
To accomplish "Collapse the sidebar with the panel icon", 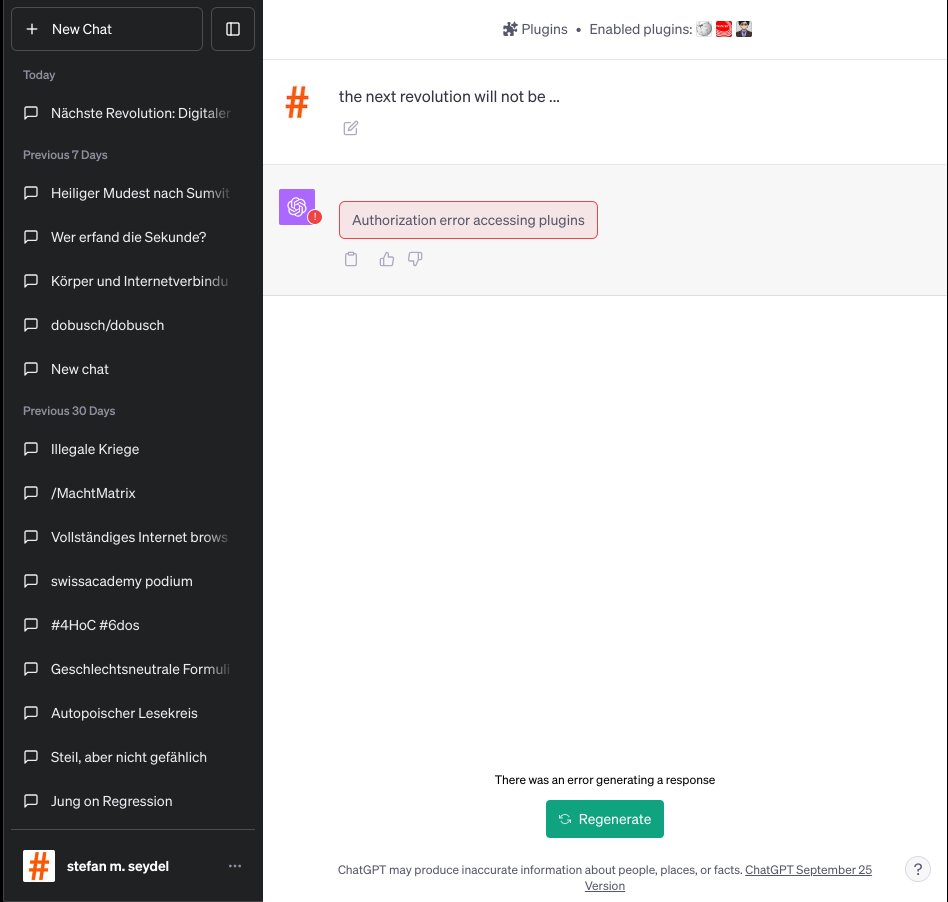I will click(233, 29).
